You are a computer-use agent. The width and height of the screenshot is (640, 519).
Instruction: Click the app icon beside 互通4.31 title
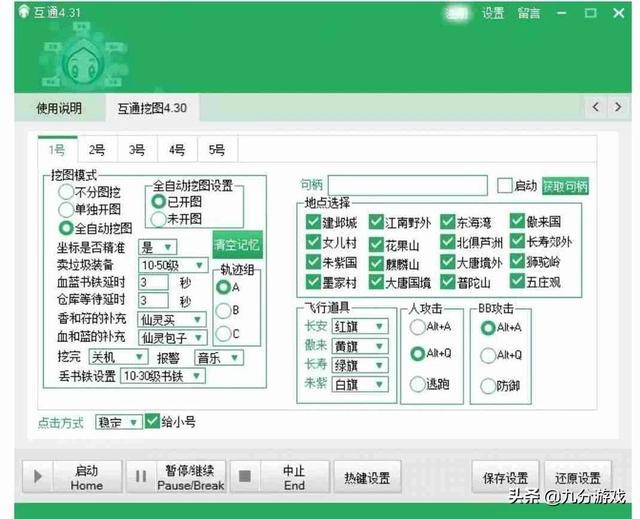tap(24, 11)
